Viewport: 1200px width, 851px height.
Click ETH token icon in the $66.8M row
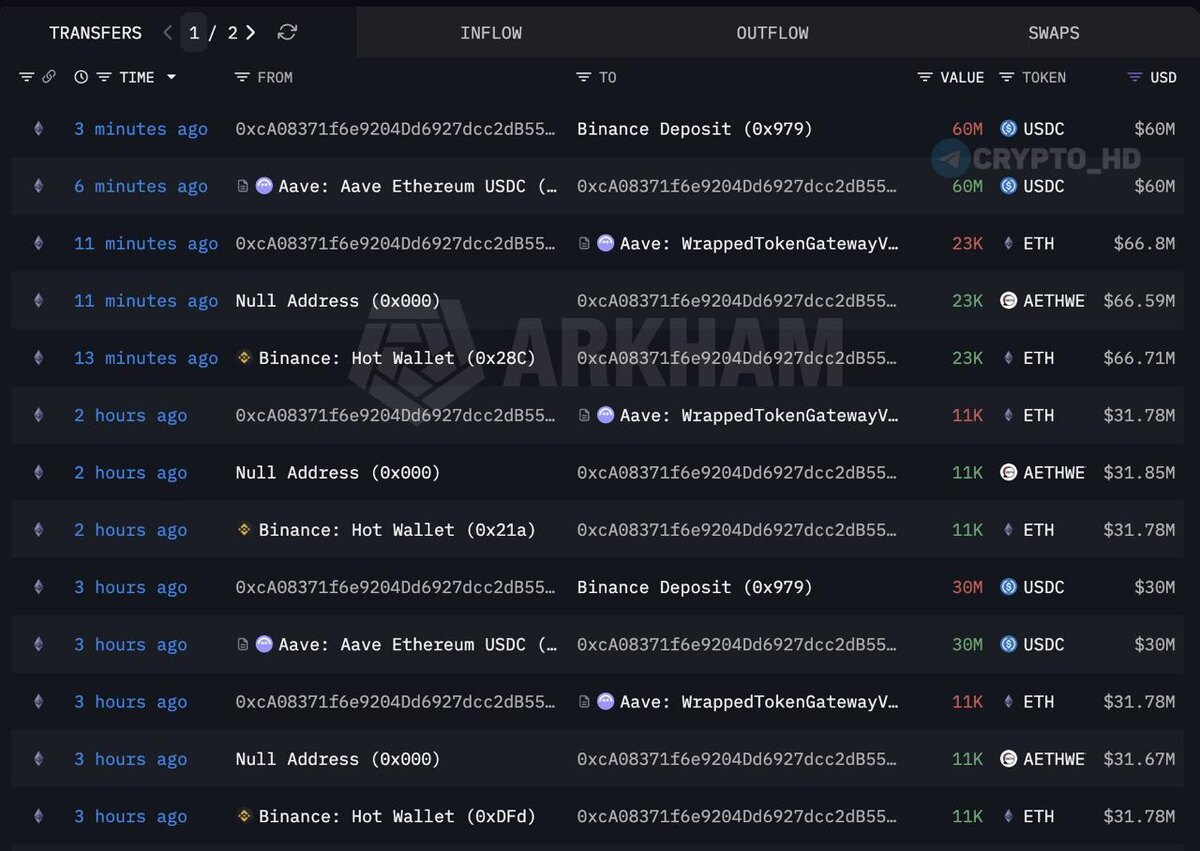(1008, 243)
